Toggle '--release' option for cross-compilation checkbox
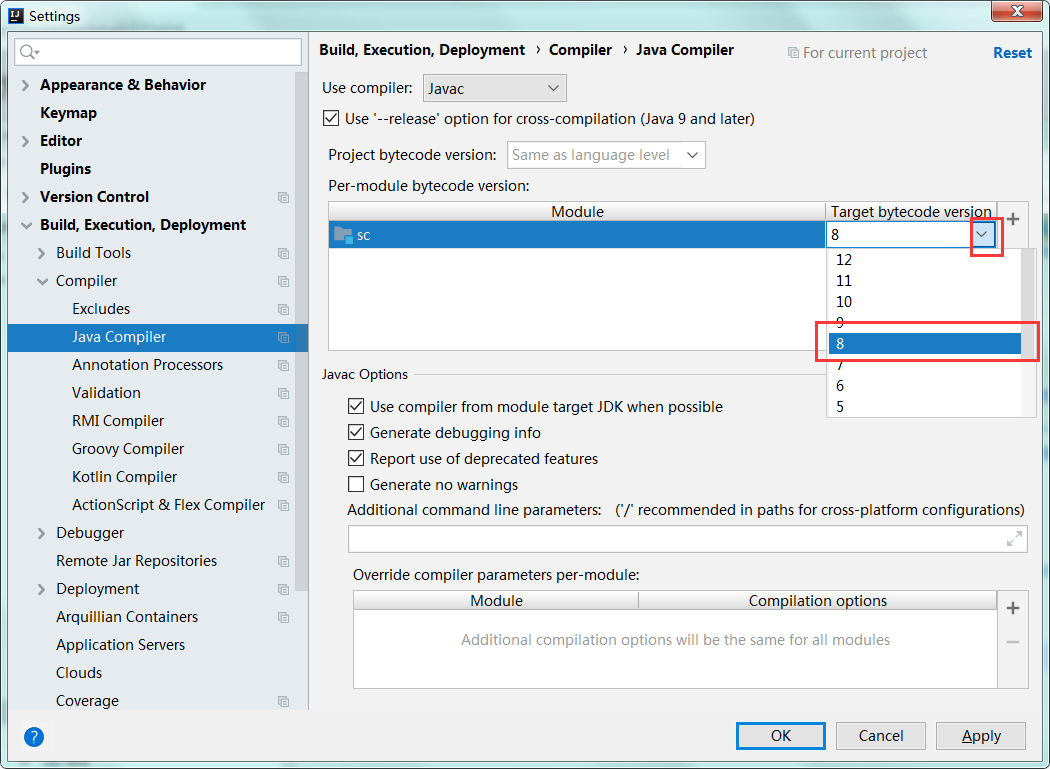The image size is (1050, 769). click(x=331, y=119)
